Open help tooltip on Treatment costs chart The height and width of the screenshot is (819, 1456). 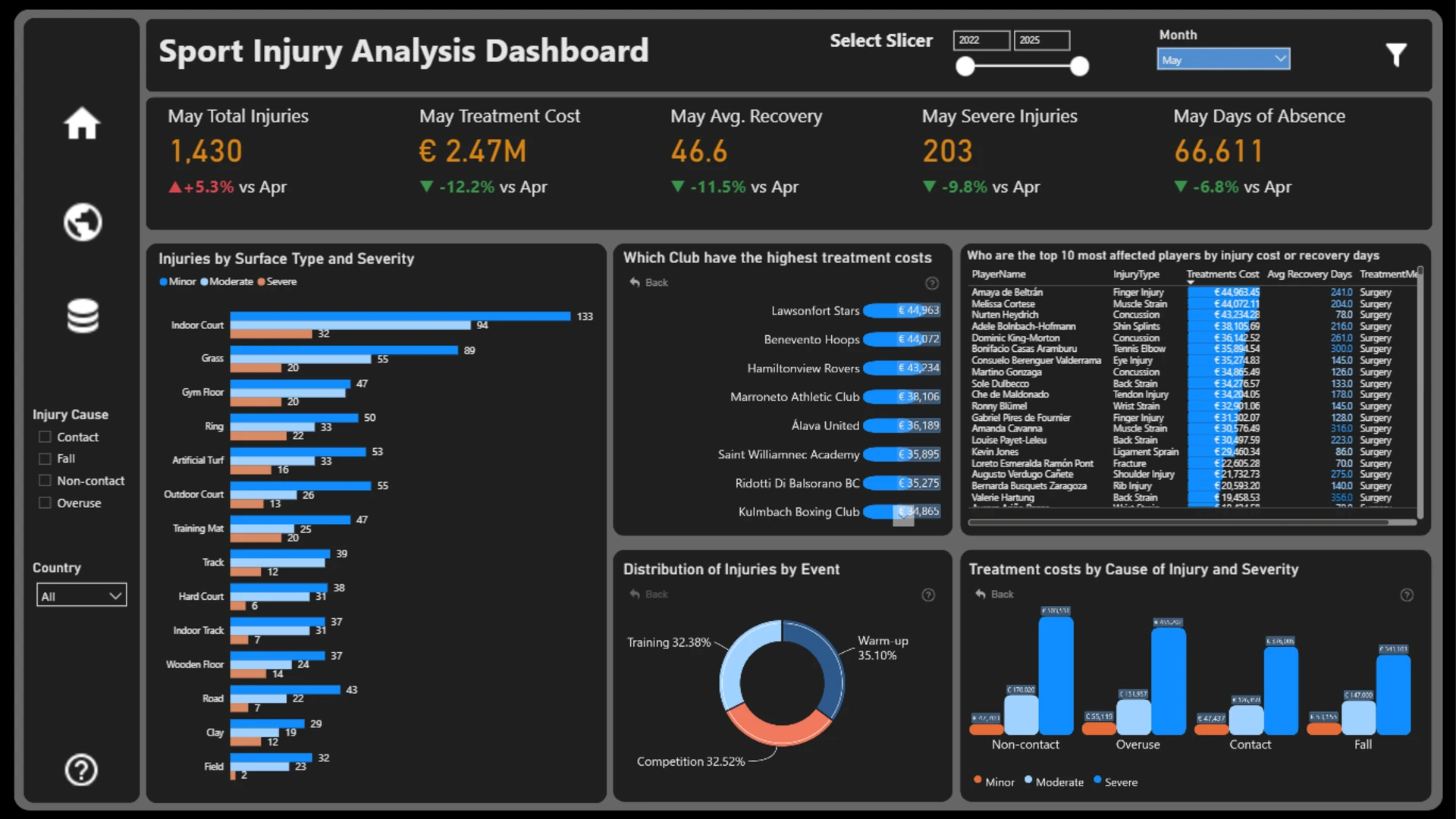1407,595
